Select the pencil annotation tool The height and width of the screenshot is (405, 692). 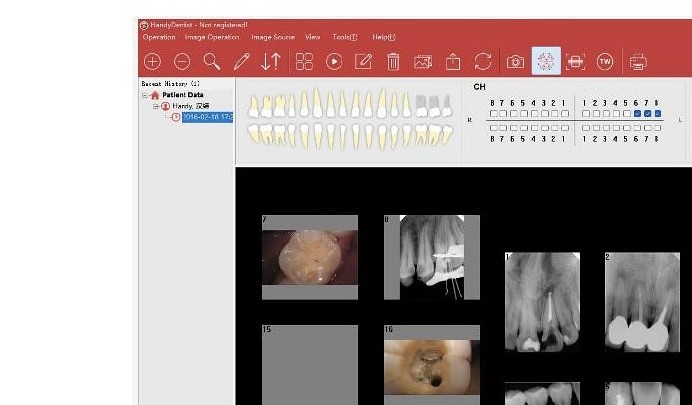(x=241, y=61)
